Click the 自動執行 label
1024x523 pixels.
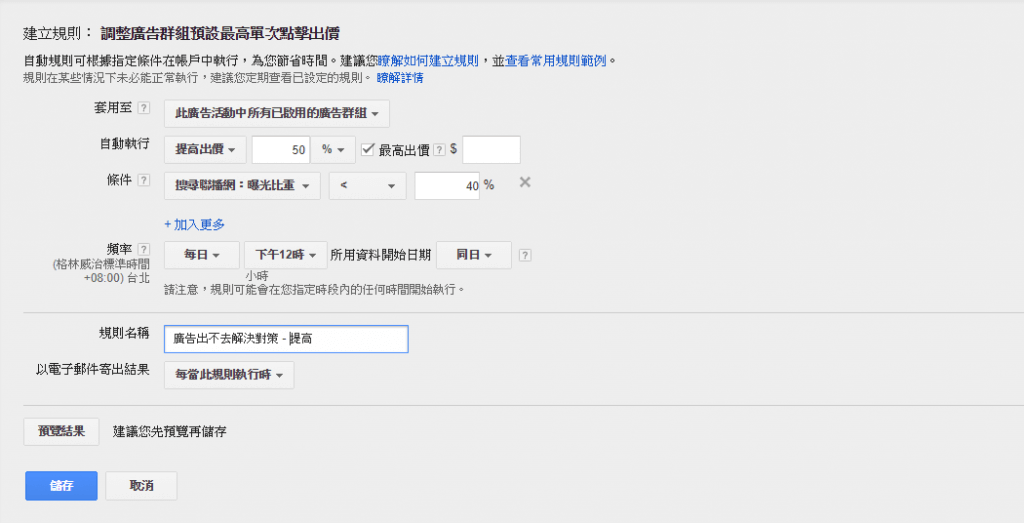[x=124, y=144]
